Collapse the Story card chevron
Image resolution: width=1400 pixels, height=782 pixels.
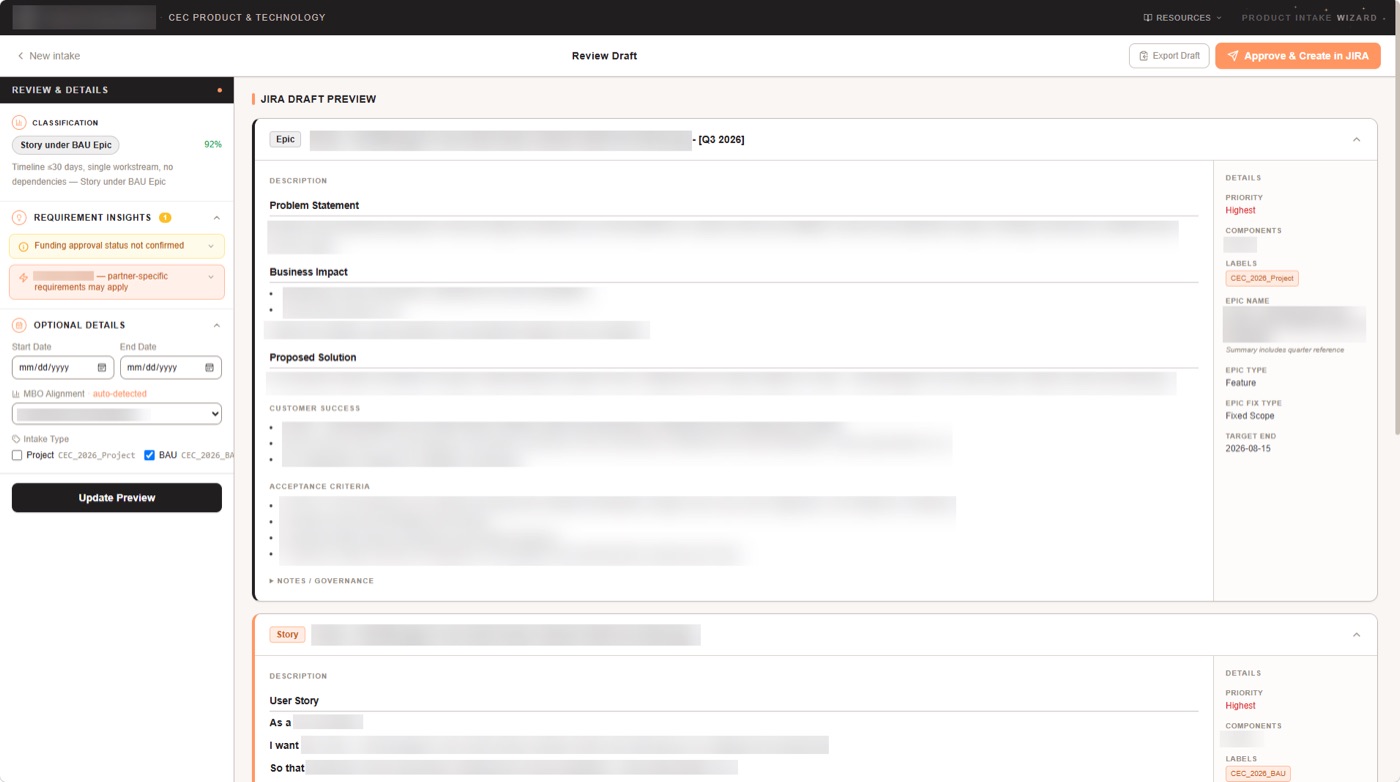coord(1356,635)
